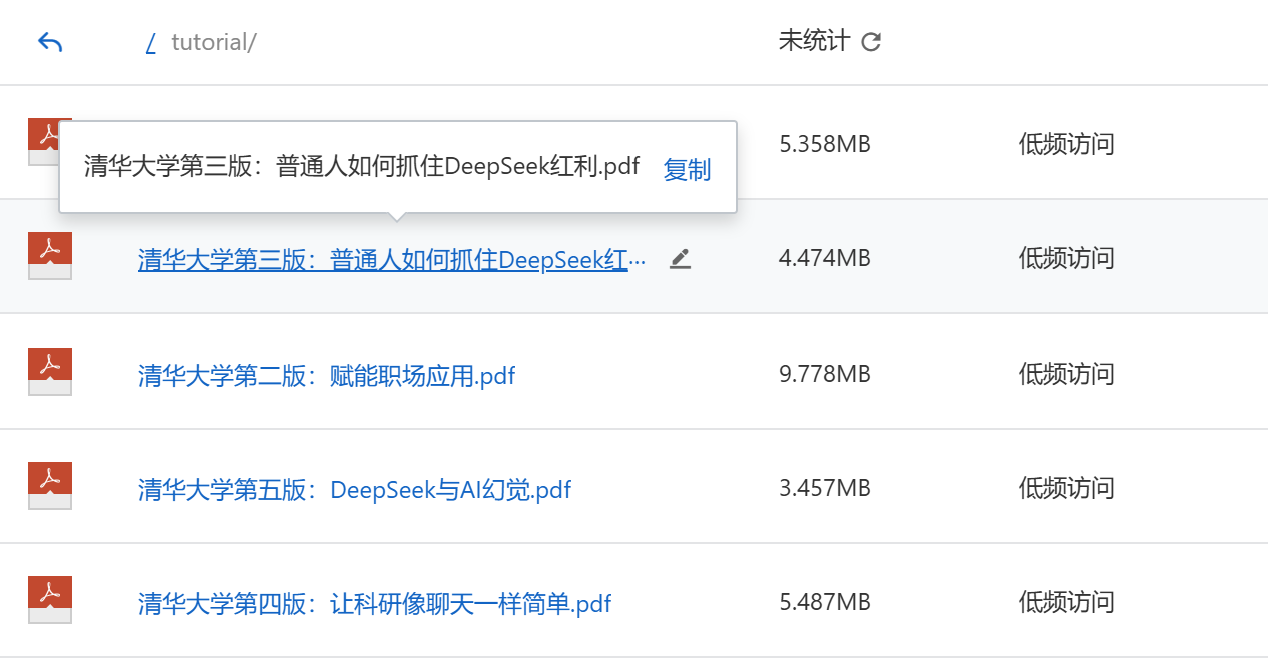
Task: Click PDF icon beside 4.474MB file
Action: coord(50,256)
